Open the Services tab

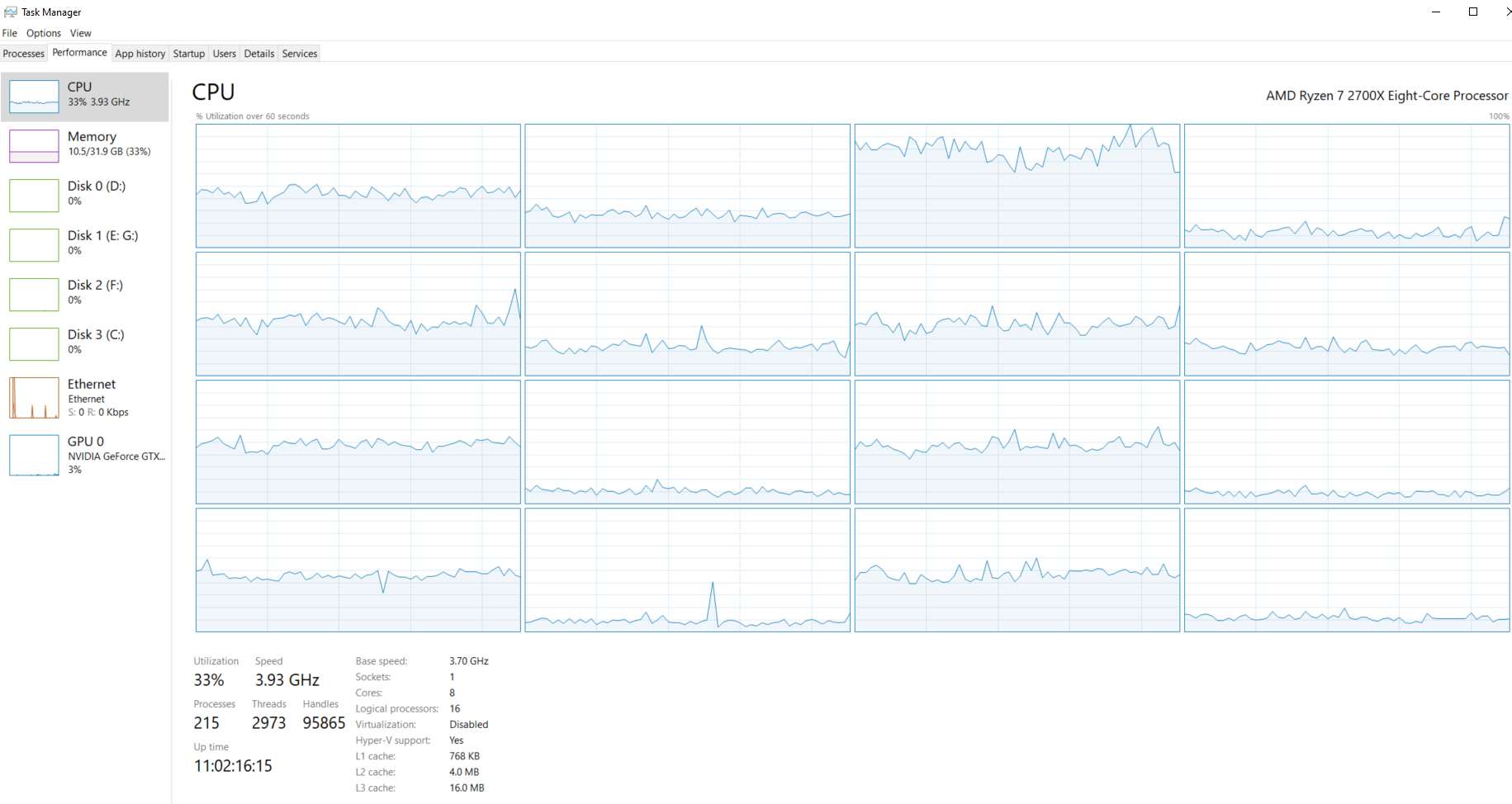click(300, 54)
